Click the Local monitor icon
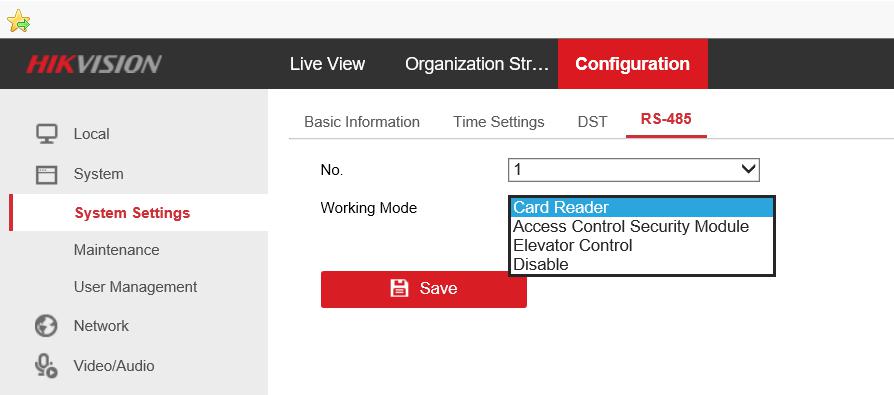 47,134
